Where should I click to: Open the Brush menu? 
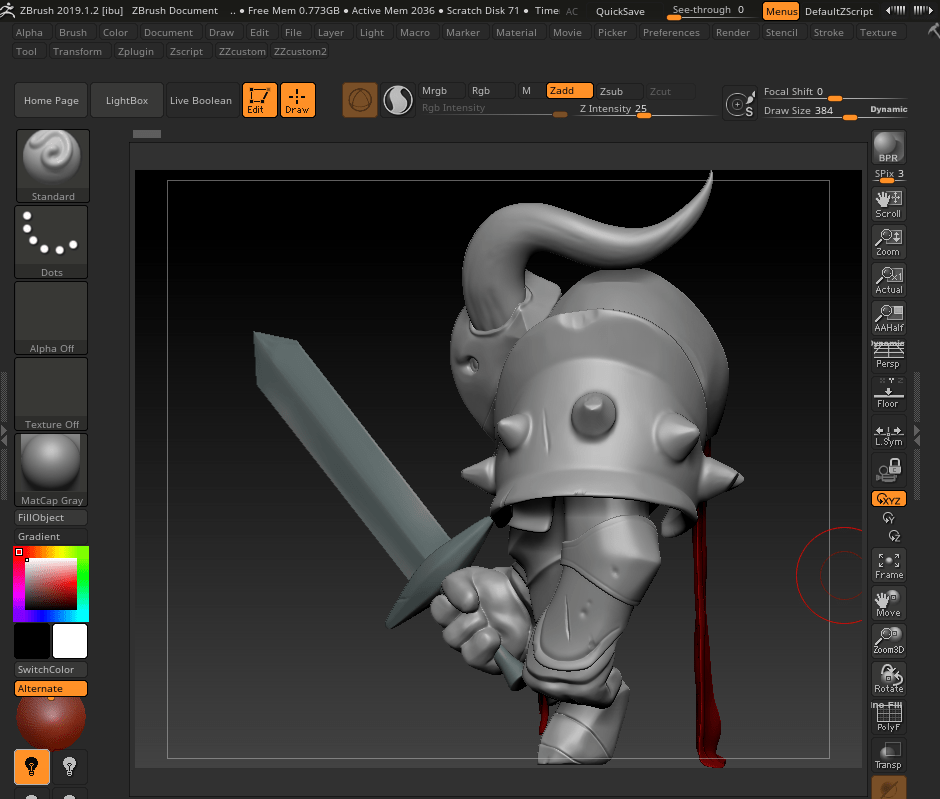coord(73,32)
